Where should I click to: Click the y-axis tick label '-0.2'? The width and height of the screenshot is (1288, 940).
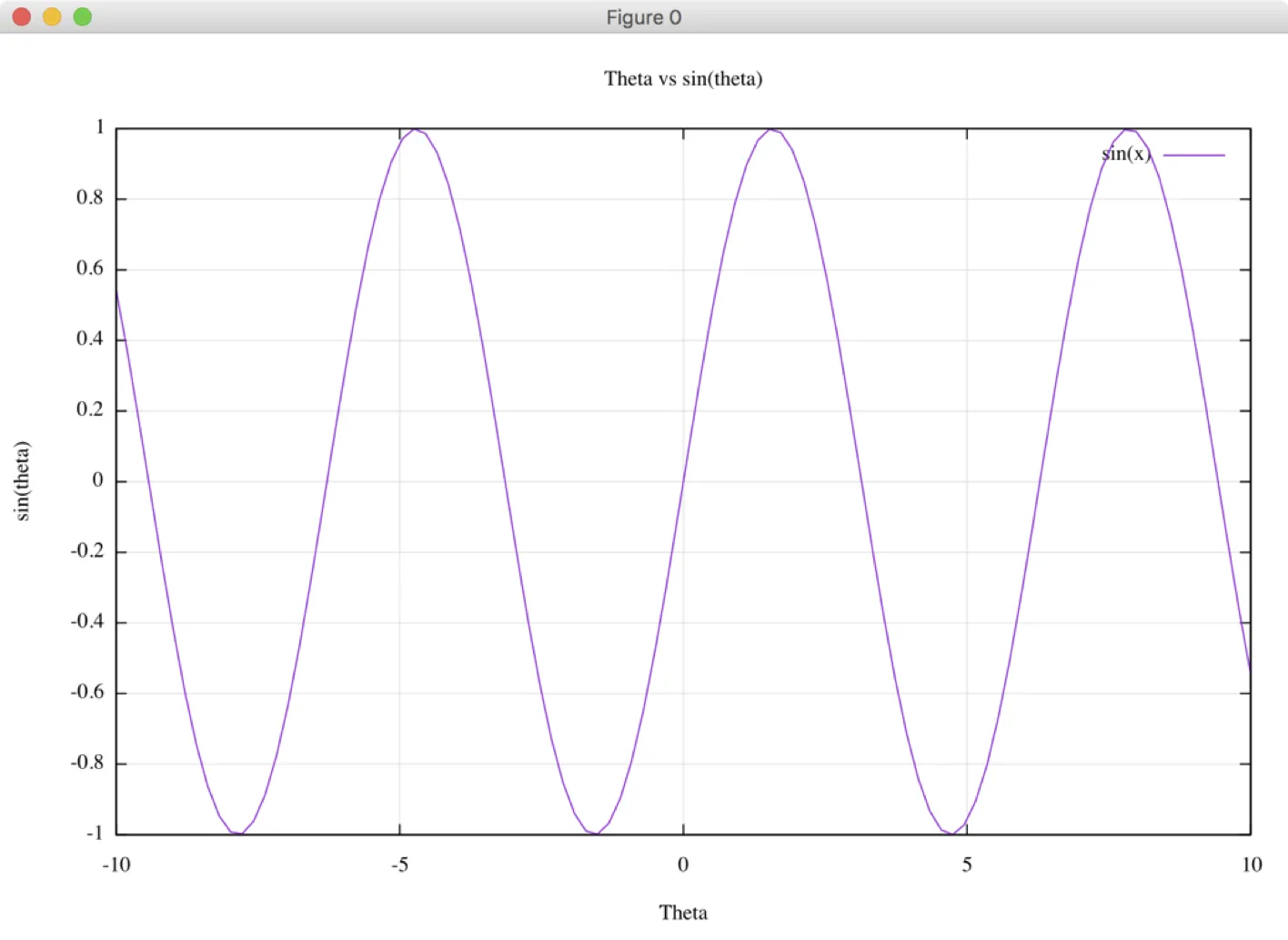pos(87,551)
